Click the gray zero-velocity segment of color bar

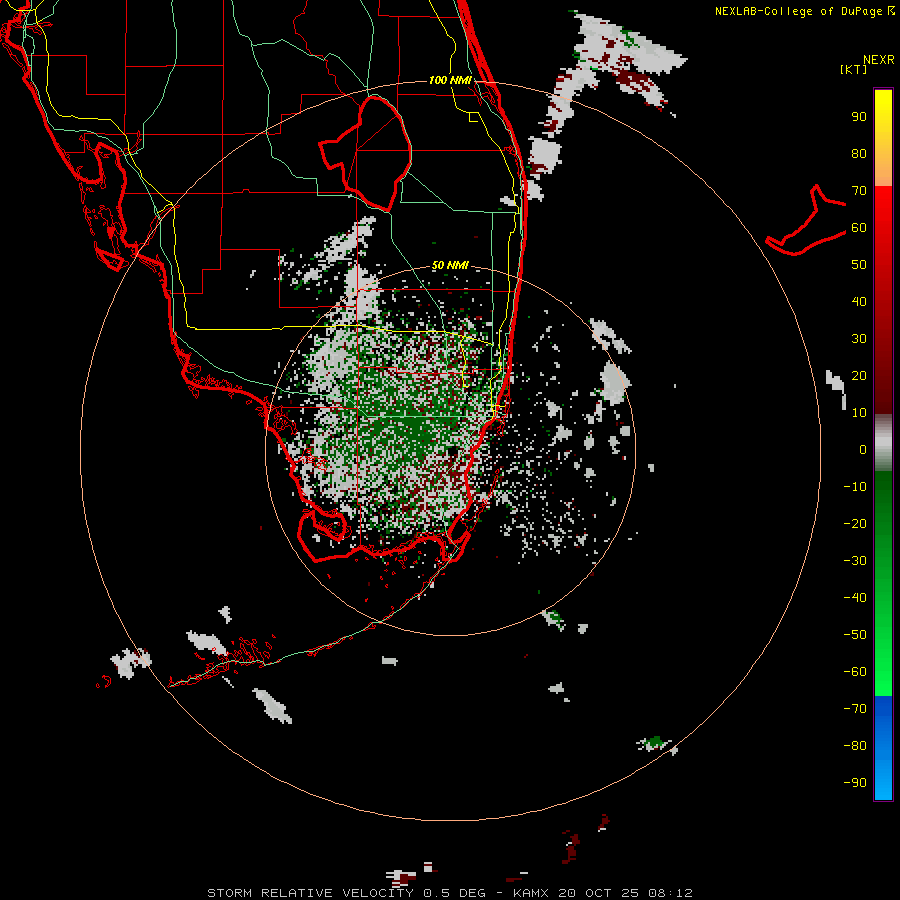coord(883,443)
